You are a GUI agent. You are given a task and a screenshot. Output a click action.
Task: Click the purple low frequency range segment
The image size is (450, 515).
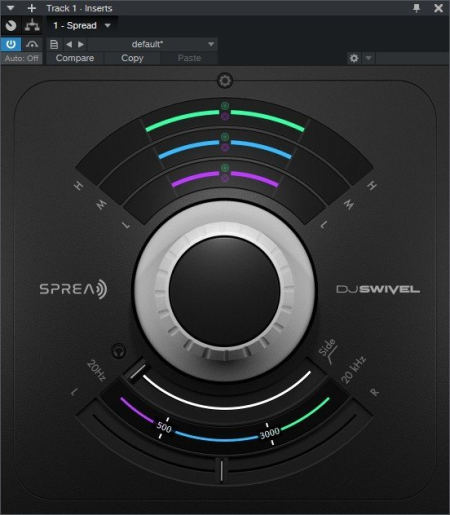[x=137, y=411]
